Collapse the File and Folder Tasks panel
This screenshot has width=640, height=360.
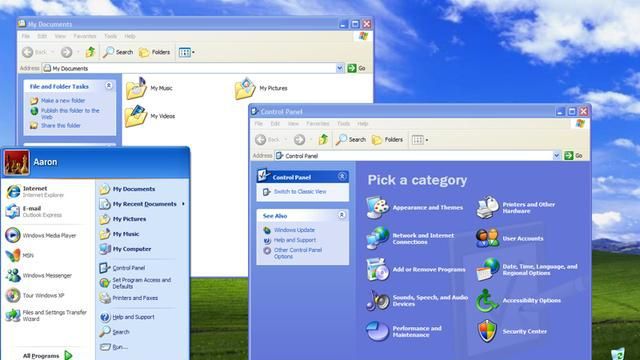(x=109, y=86)
